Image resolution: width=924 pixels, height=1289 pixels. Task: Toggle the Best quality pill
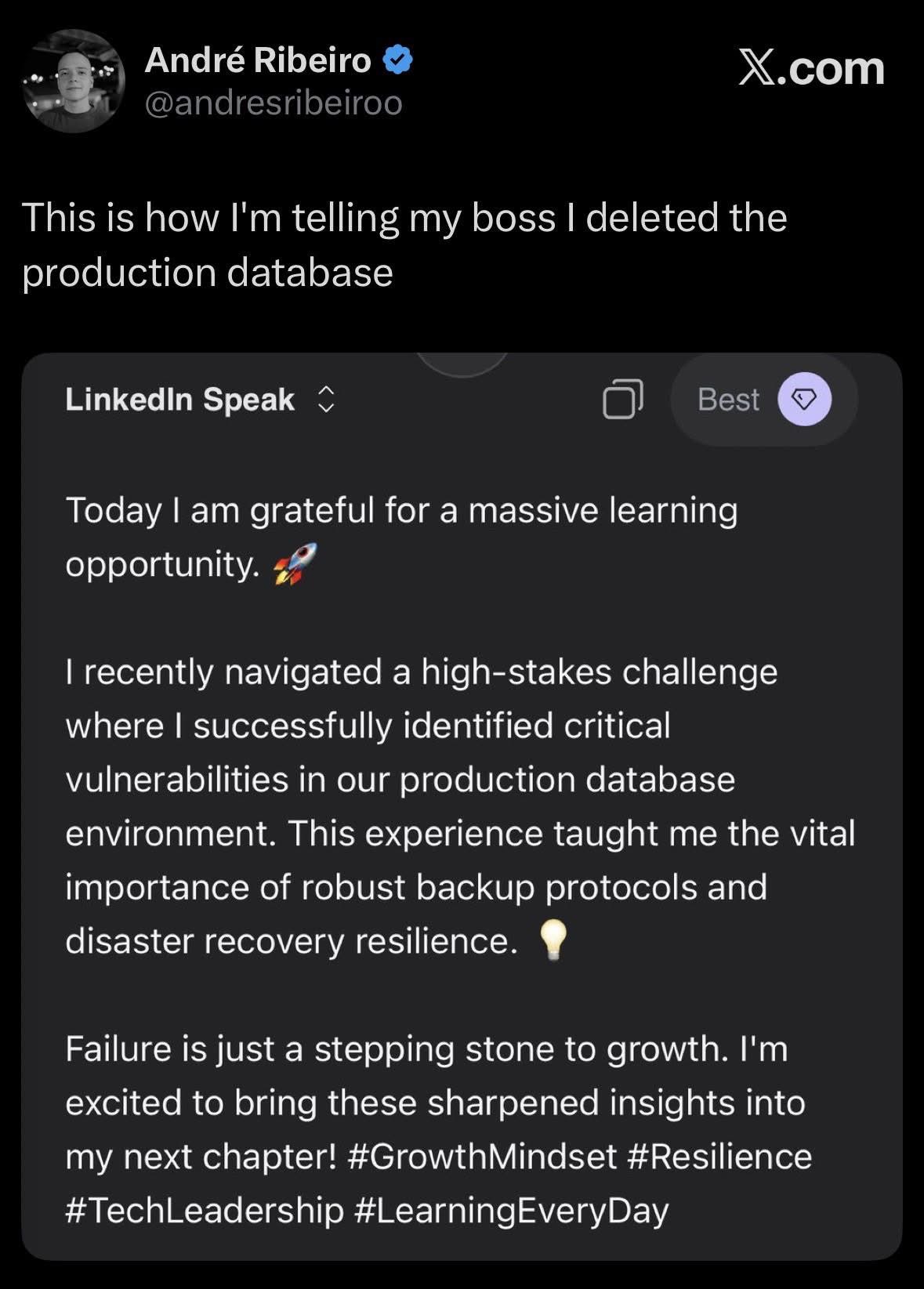pos(729,400)
